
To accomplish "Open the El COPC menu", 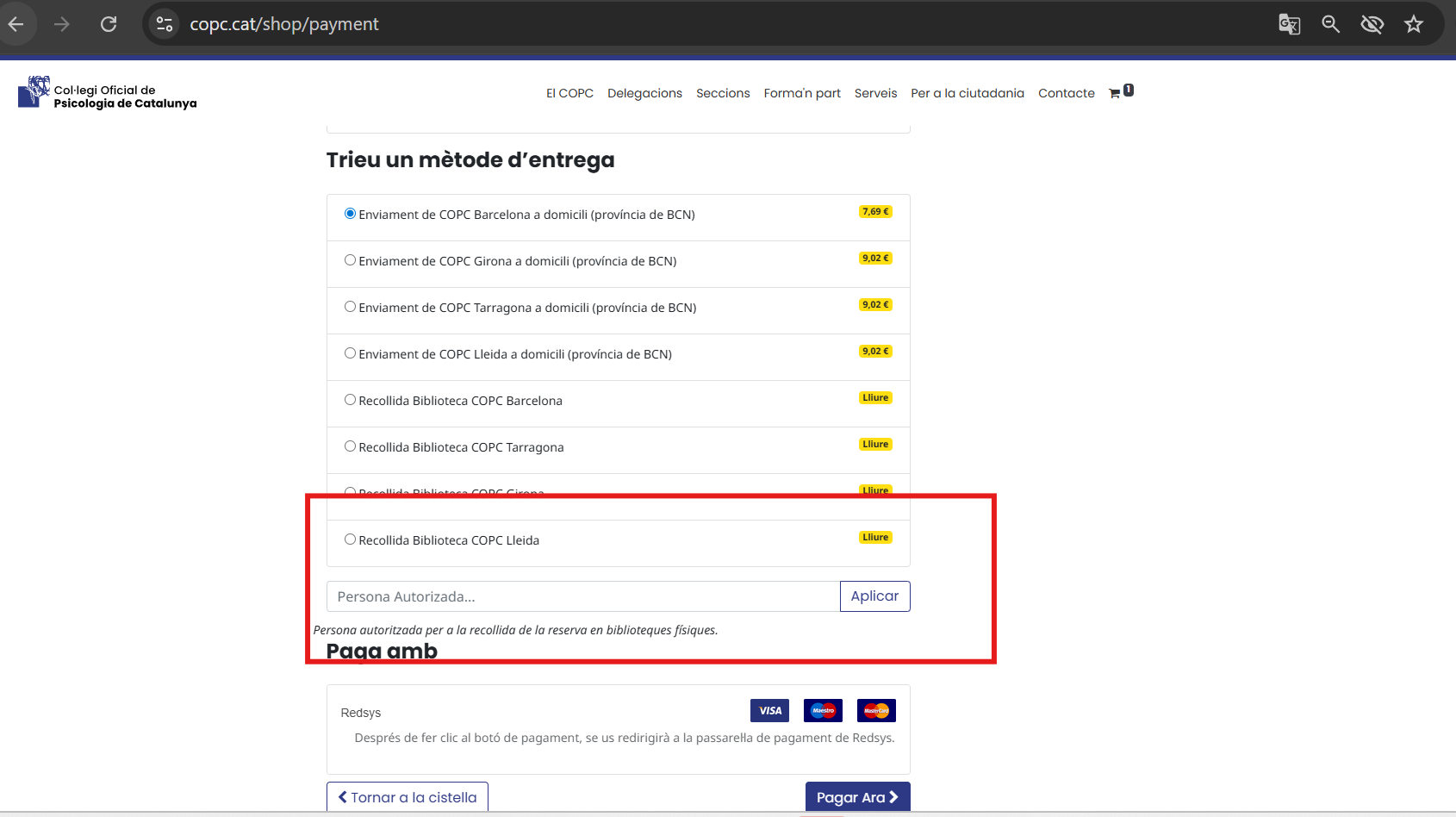I will [569, 93].
